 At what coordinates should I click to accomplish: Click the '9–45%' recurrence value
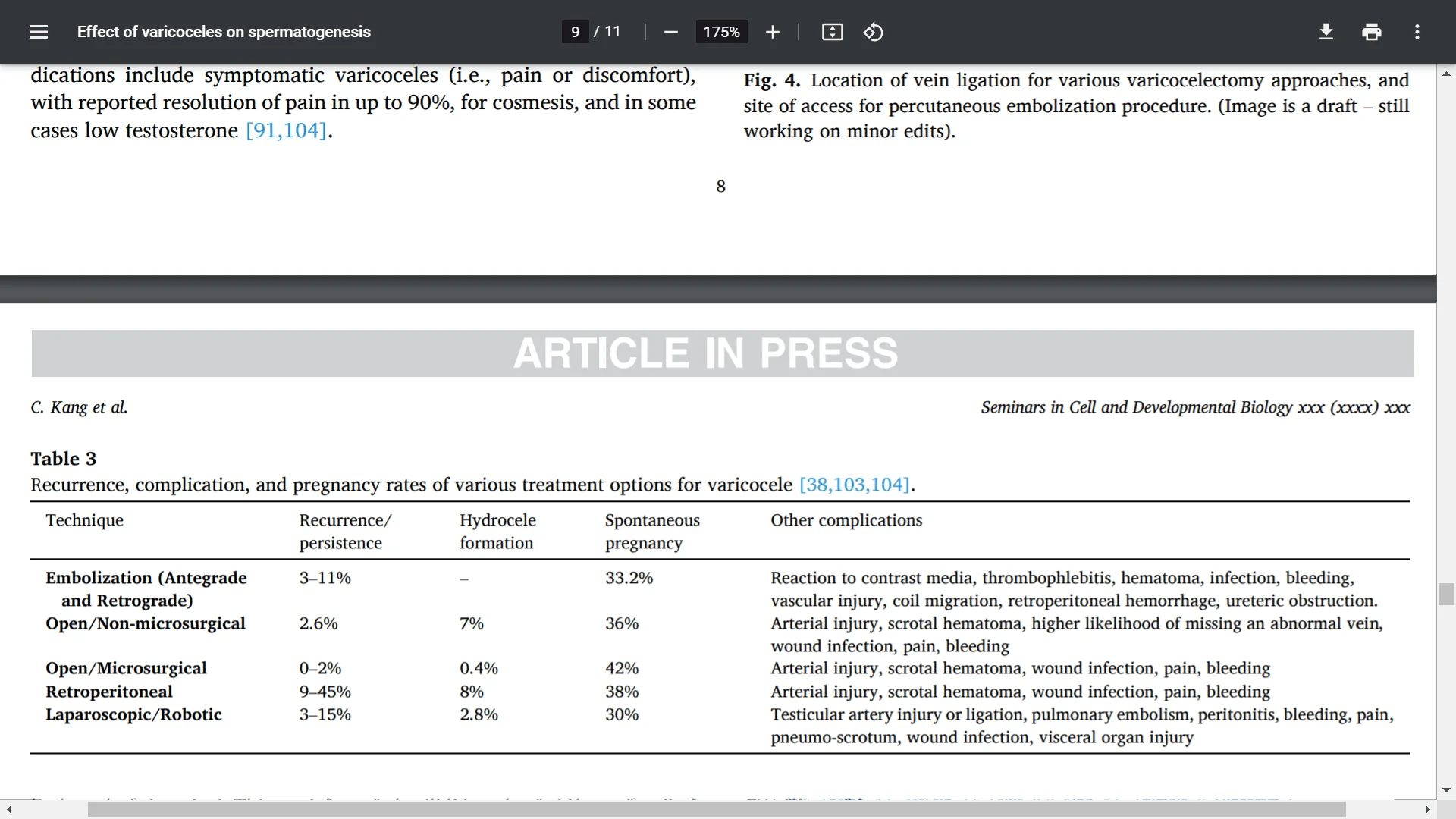point(325,692)
